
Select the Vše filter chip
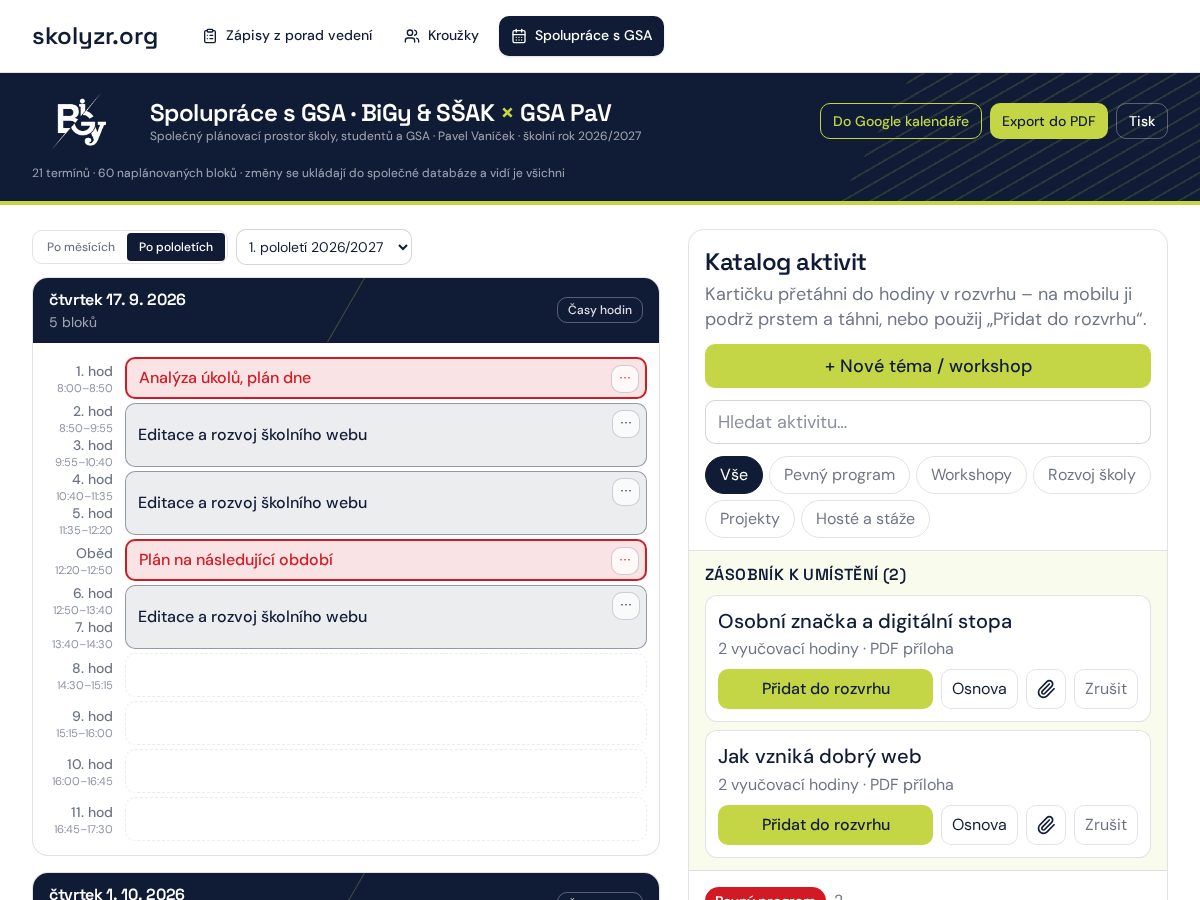[x=734, y=475]
